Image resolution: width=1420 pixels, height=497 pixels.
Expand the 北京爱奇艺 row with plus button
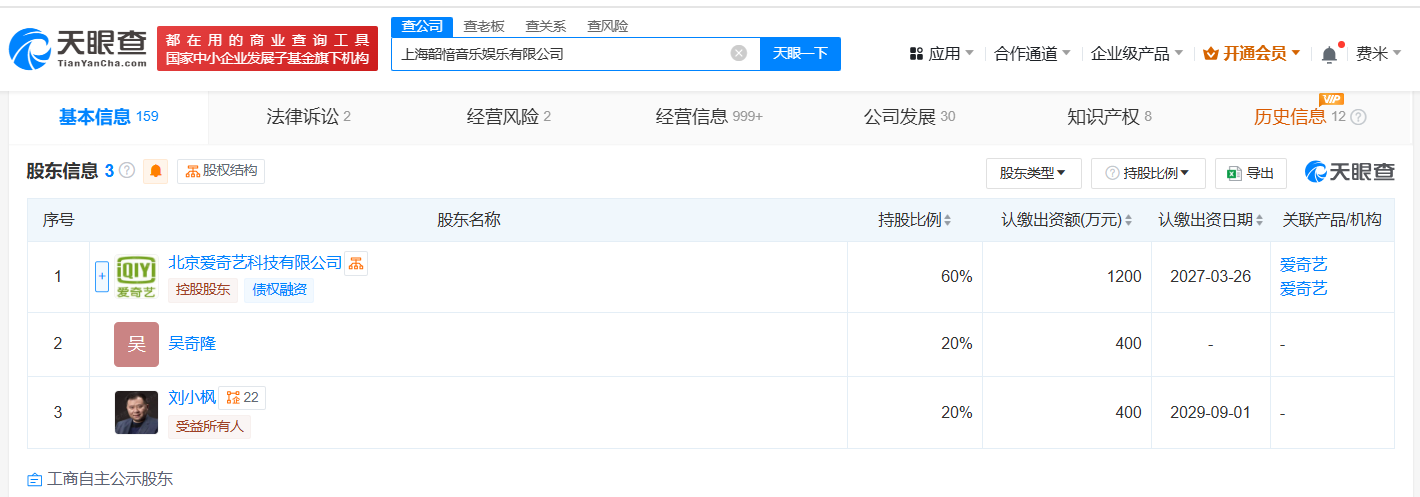(102, 277)
